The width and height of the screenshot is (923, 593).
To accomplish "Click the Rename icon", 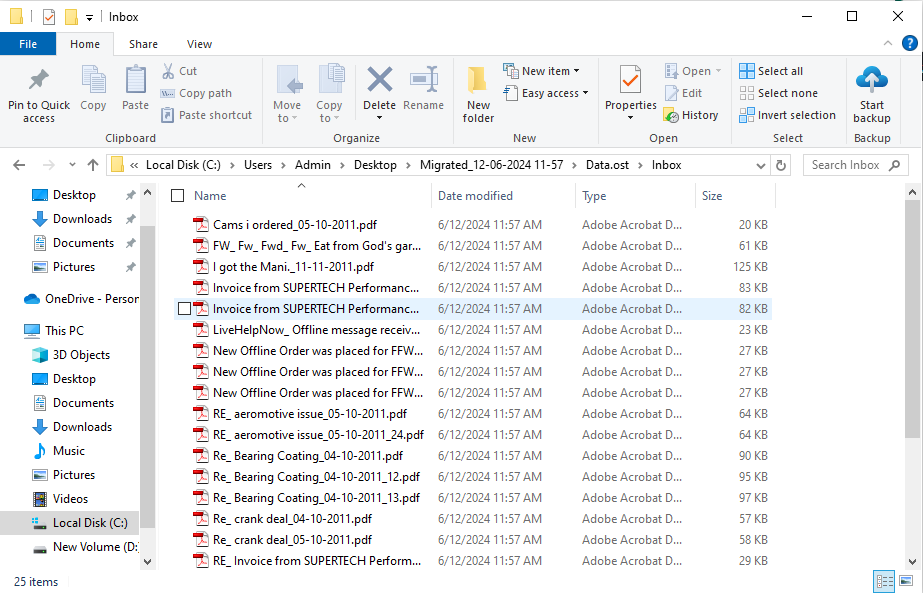I will [424, 79].
